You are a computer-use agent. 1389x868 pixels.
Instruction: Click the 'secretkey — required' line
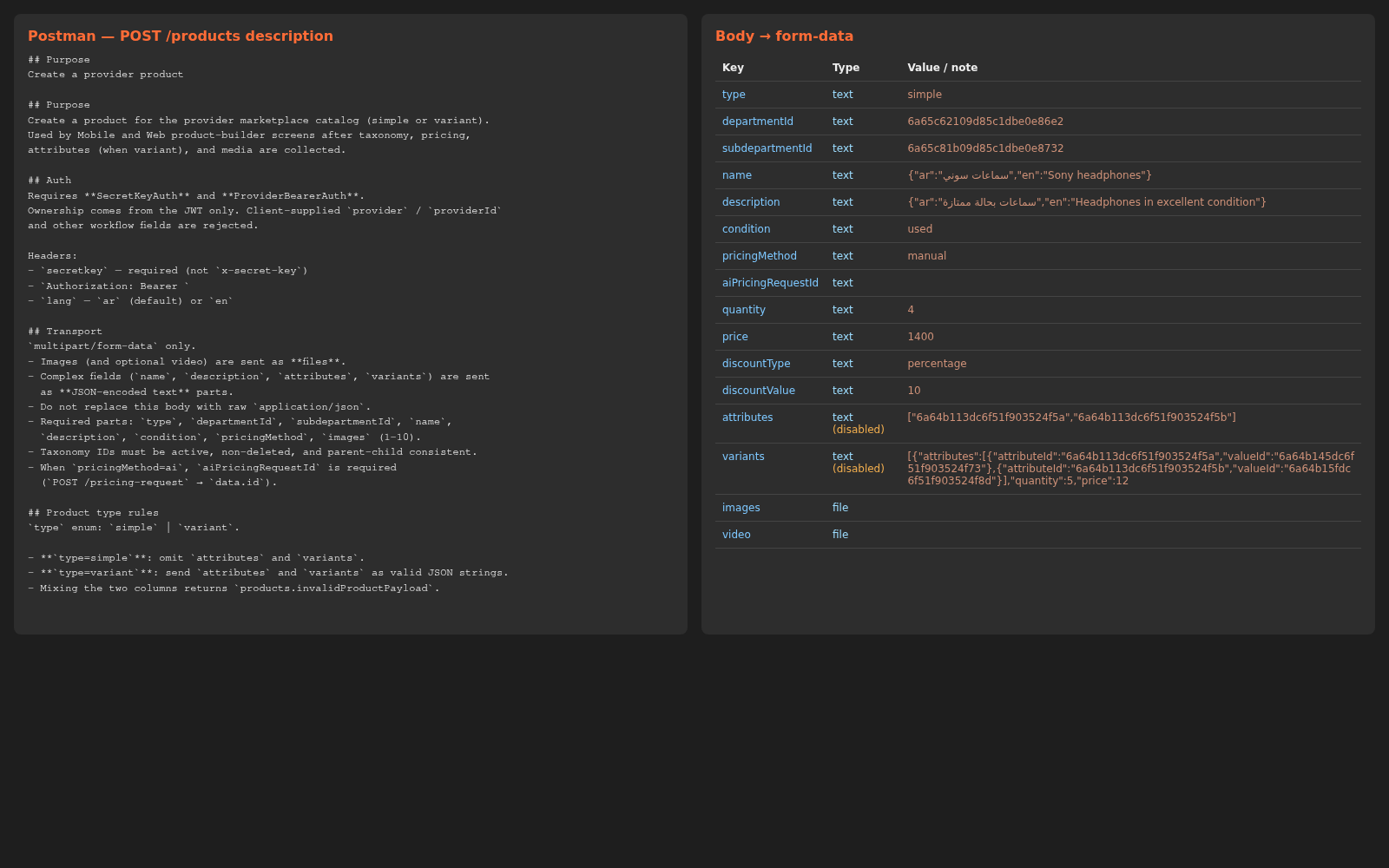[168, 271]
